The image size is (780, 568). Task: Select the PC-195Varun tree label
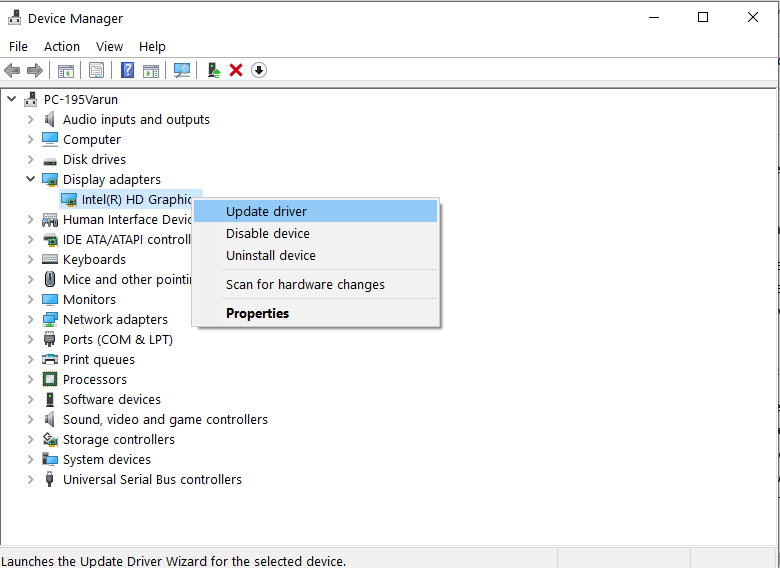81,99
